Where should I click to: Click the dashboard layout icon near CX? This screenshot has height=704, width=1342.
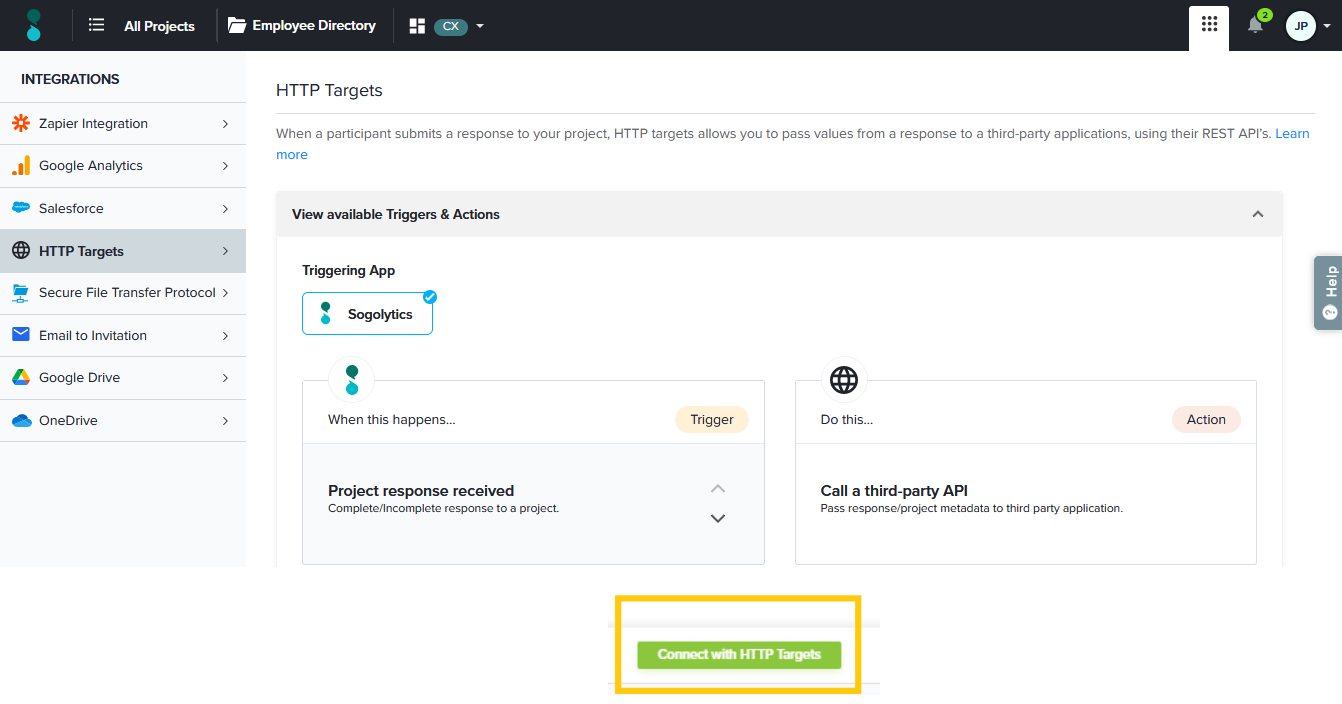[x=418, y=26]
